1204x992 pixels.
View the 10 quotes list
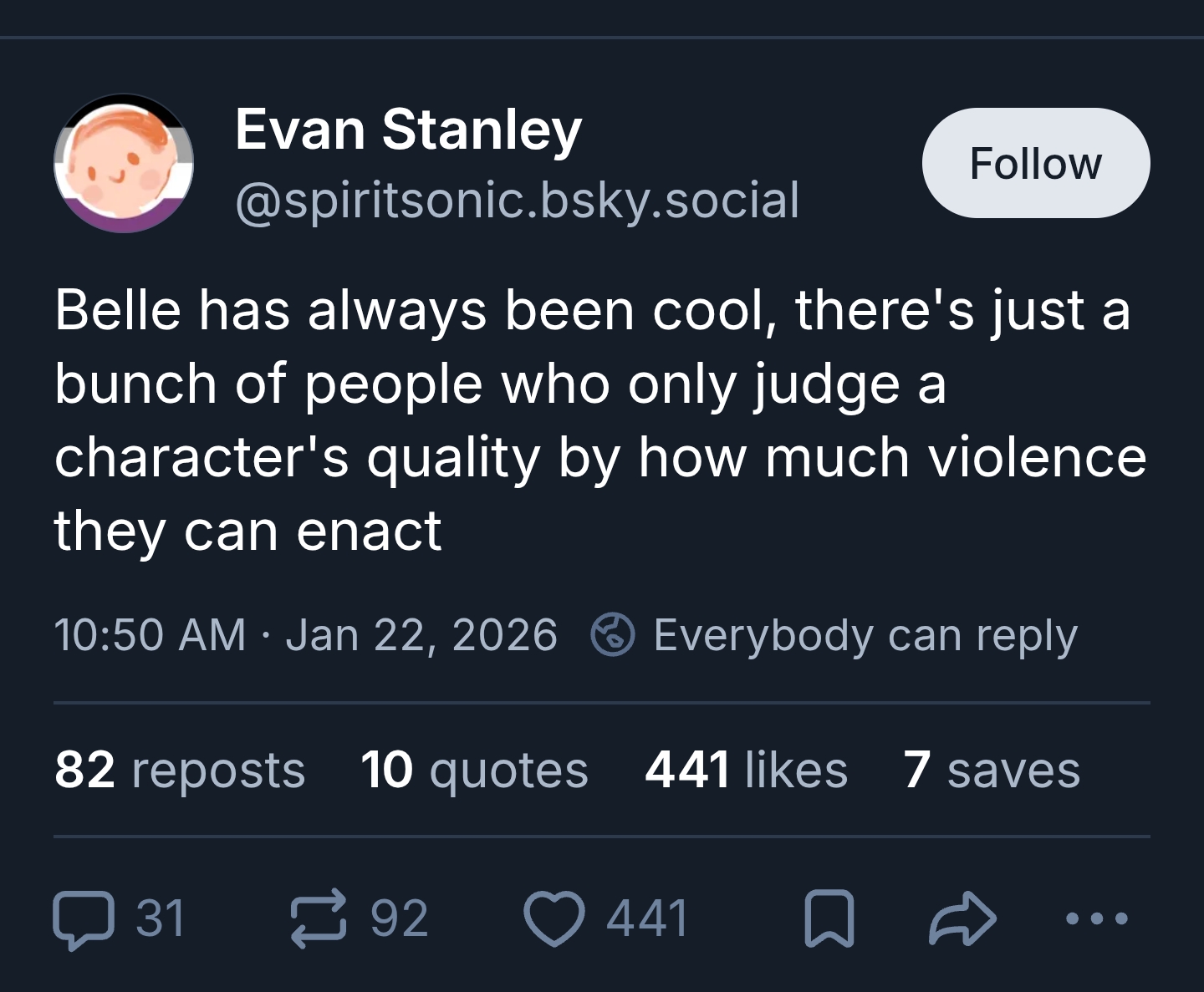click(474, 770)
